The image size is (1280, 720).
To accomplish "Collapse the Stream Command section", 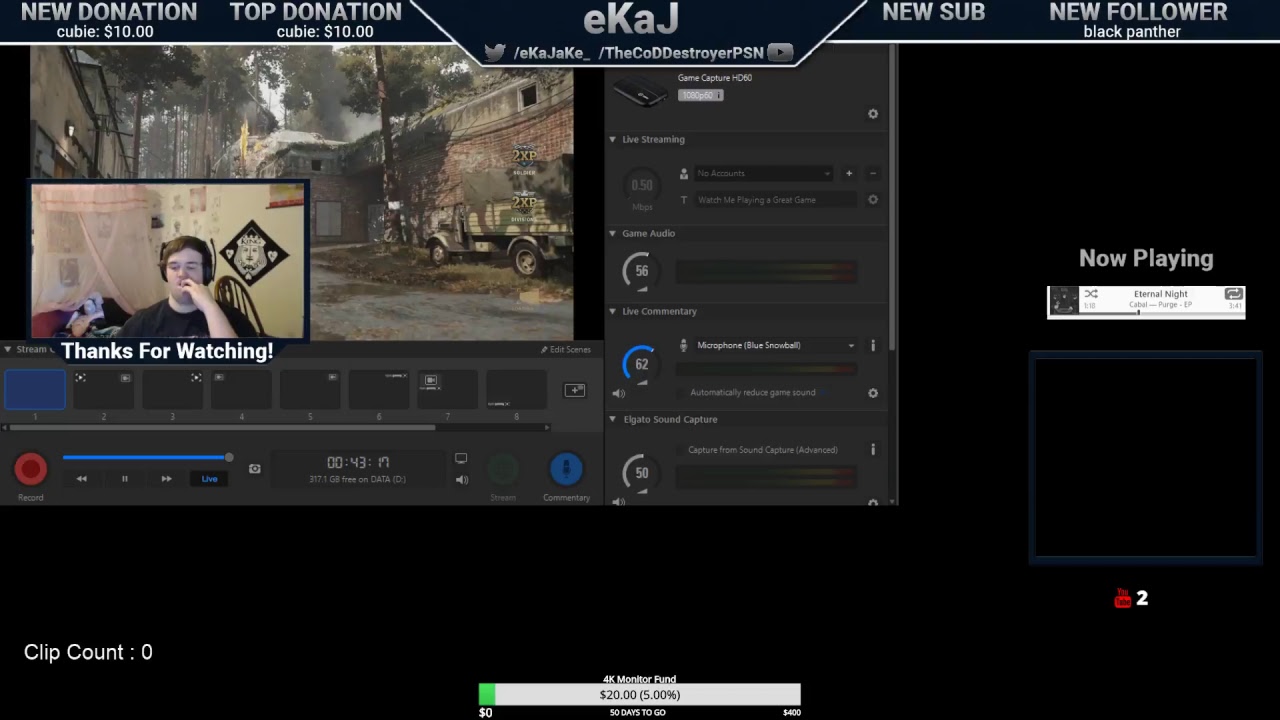I will click(x=8, y=350).
